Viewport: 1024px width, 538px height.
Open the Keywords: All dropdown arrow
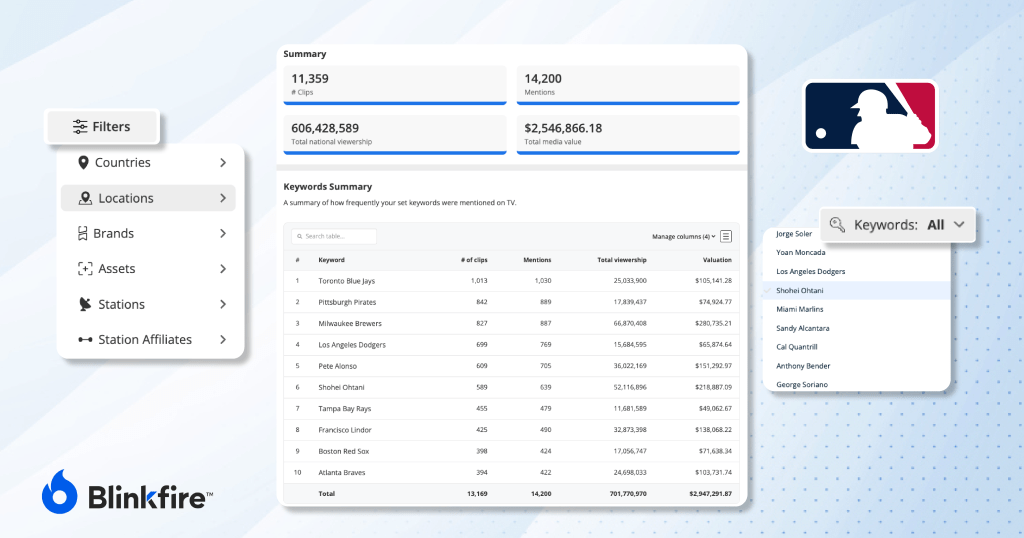tap(959, 225)
